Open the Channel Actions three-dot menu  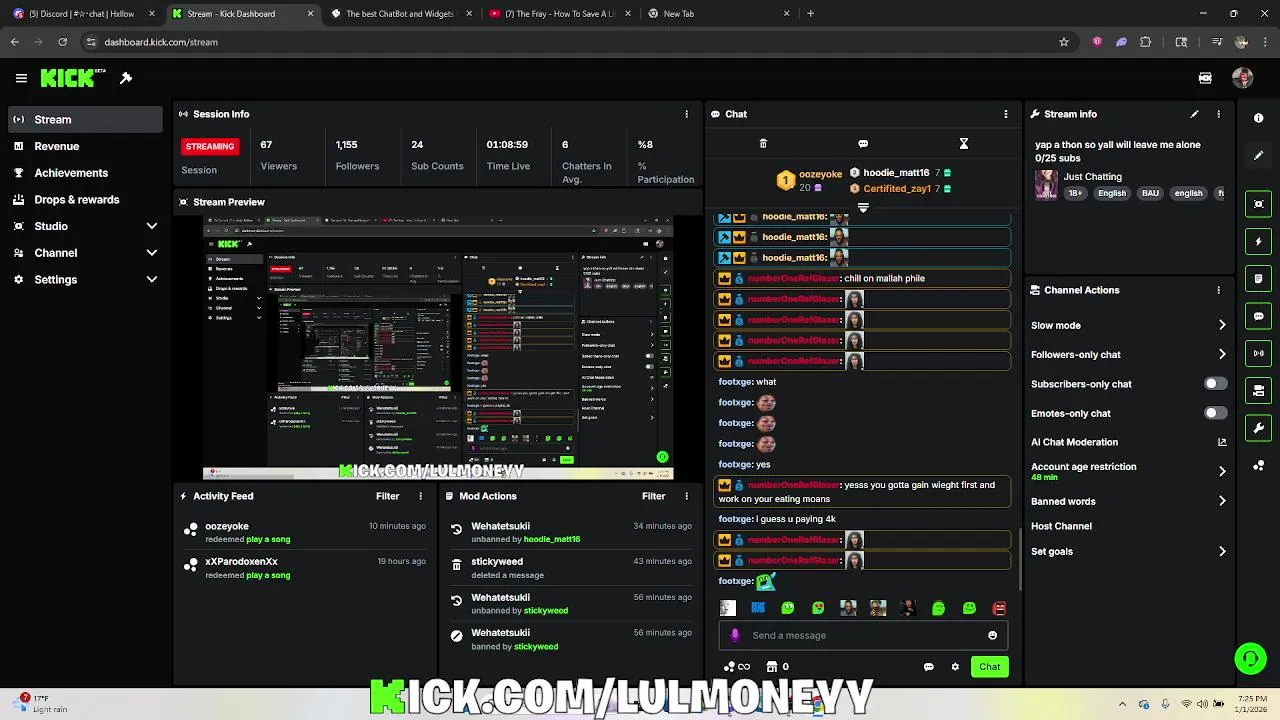click(x=1218, y=290)
